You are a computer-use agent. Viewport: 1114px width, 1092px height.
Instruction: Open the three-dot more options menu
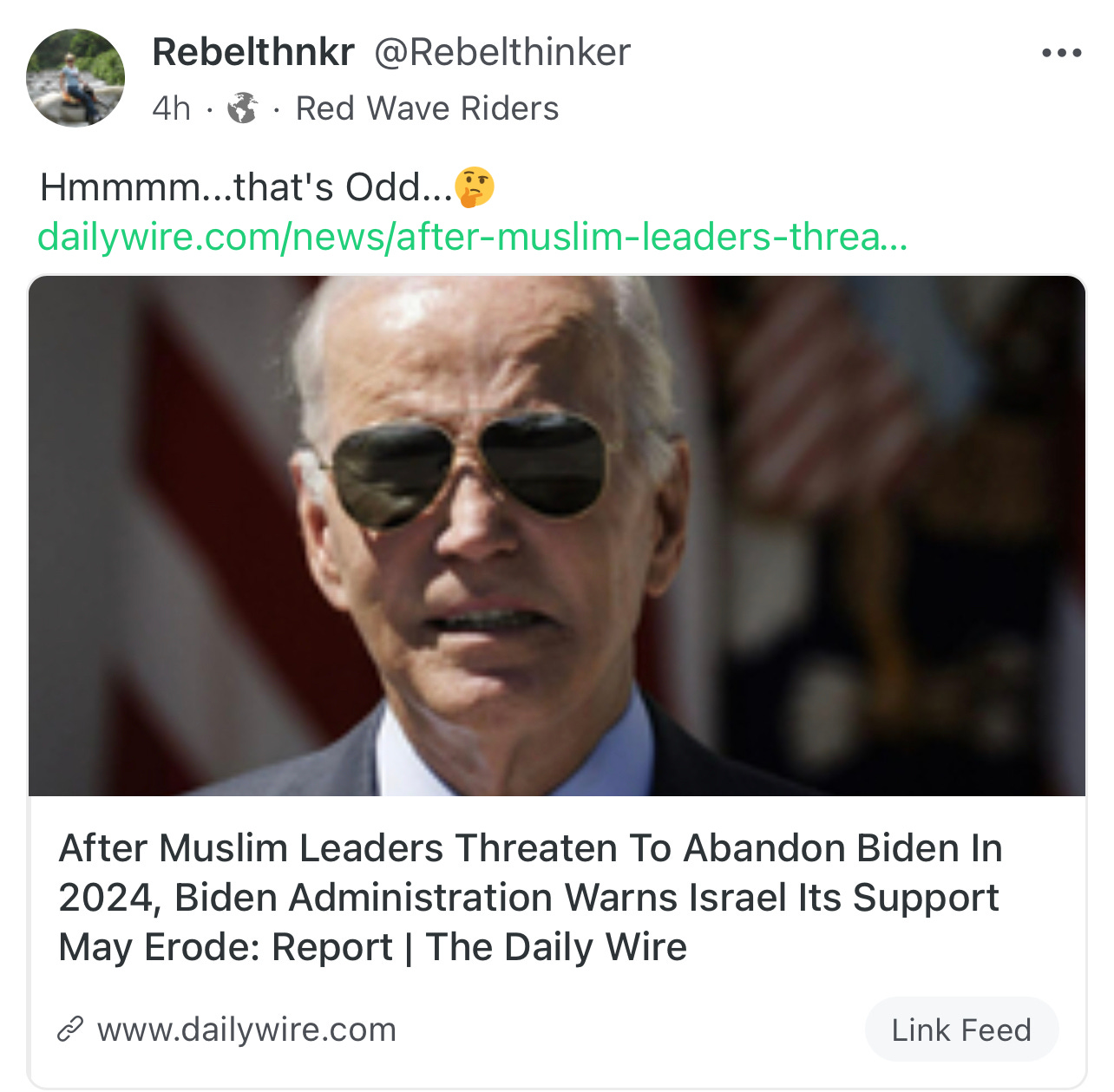pos(1062,53)
